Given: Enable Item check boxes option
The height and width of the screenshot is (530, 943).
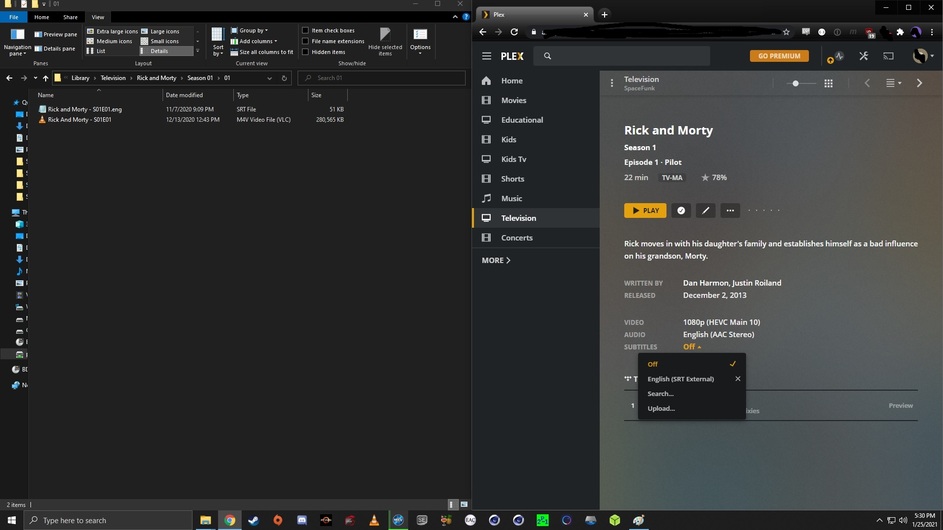Looking at the screenshot, I should (x=306, y=30).
